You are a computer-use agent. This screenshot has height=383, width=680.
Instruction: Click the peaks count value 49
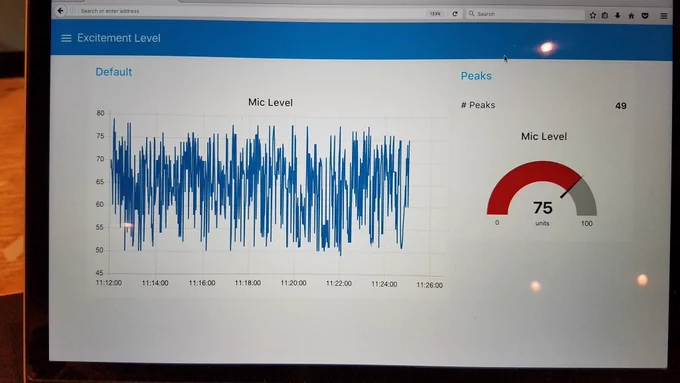tap(621, 106)
